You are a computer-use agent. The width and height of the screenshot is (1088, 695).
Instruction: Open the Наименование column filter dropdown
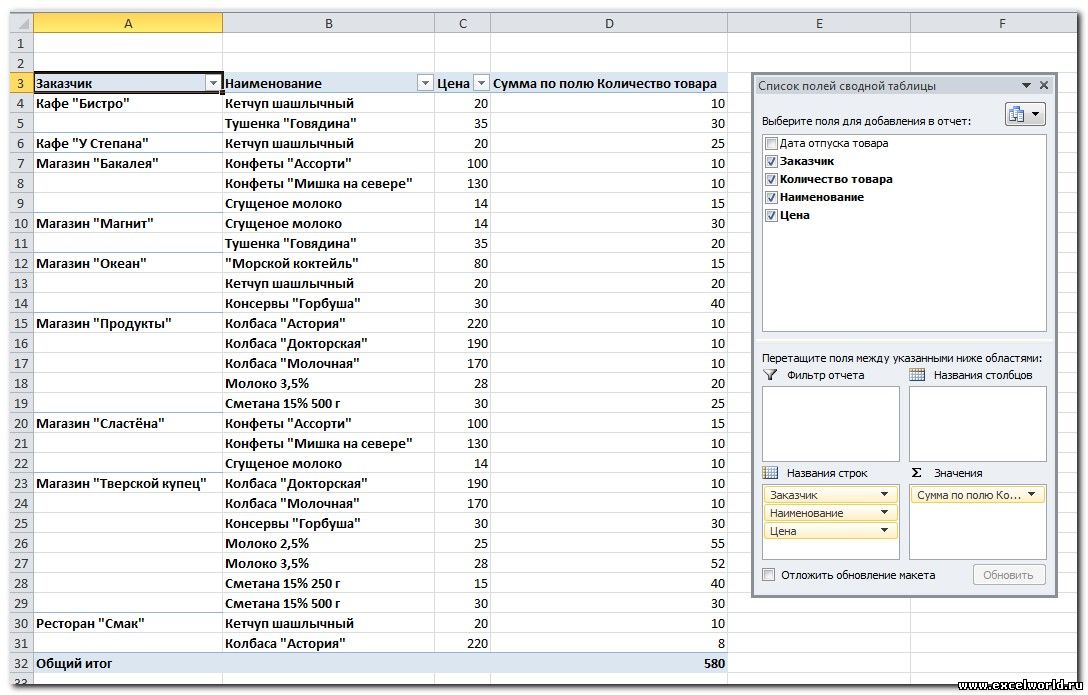425,83
